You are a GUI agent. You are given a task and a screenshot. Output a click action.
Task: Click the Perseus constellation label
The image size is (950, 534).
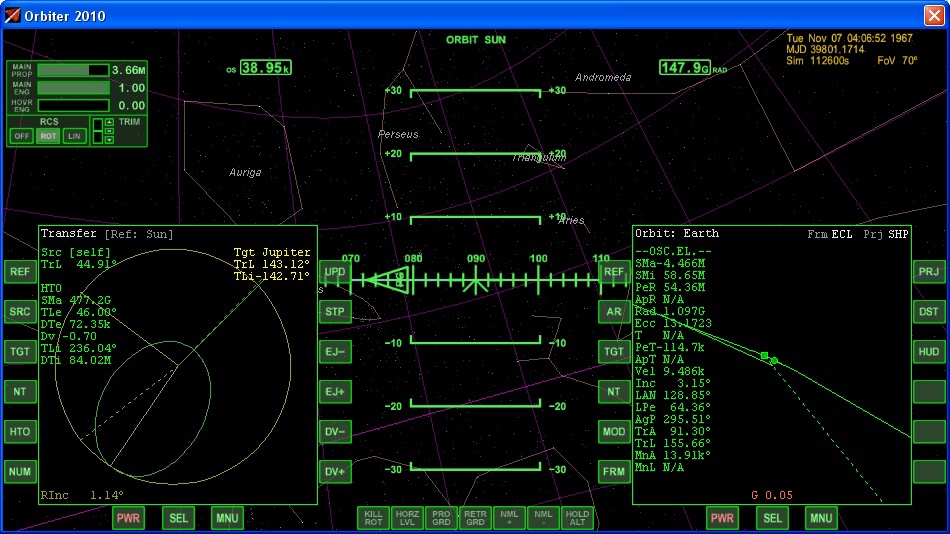(398, 135)
